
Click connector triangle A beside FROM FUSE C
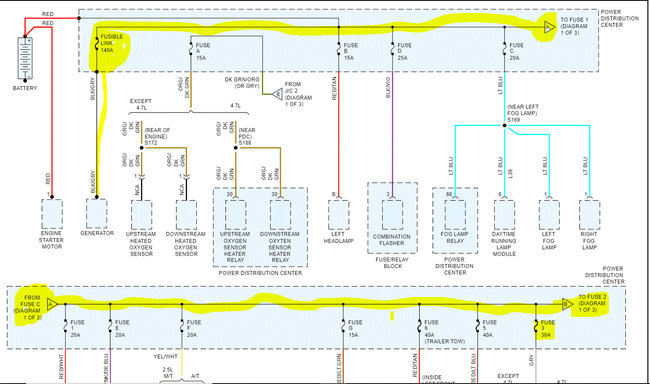[52, 304]
